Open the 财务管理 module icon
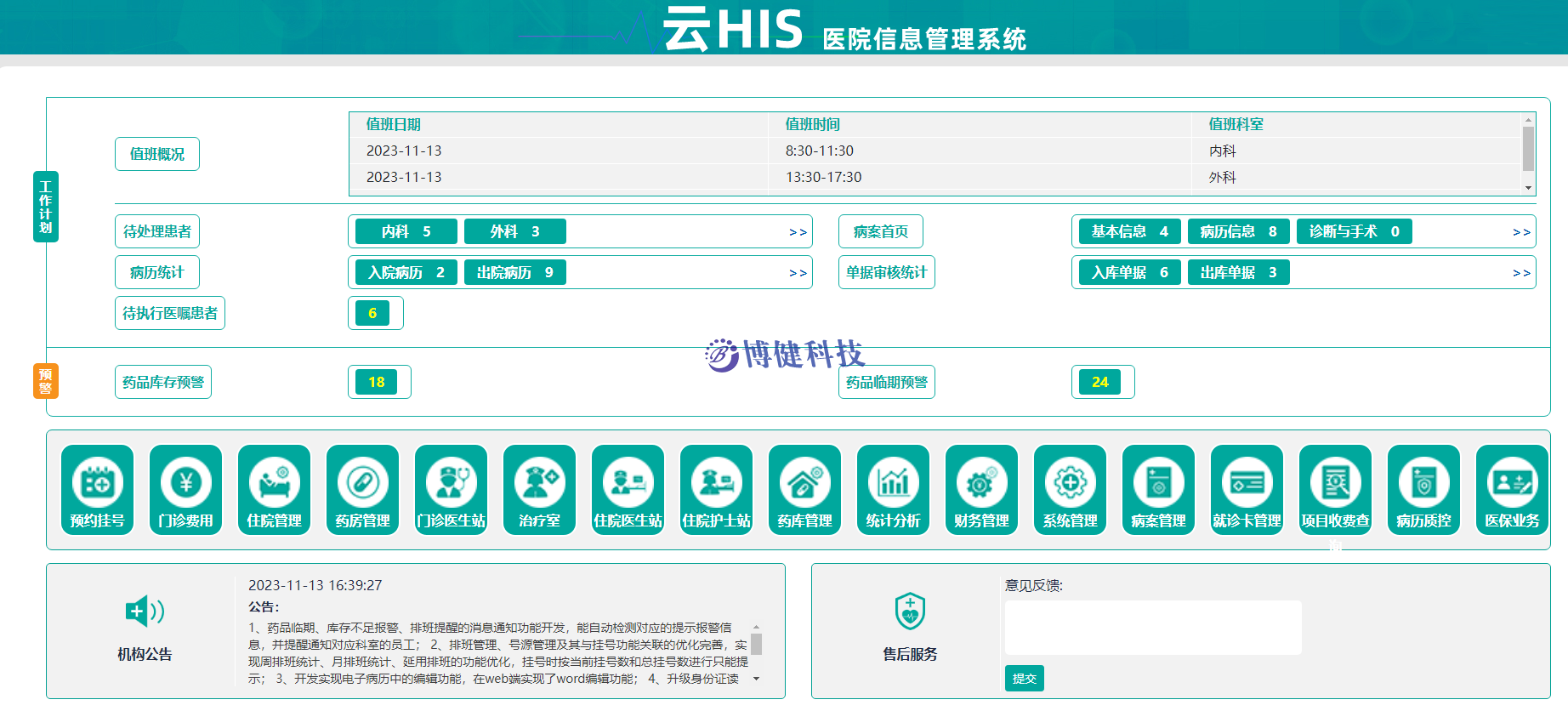 (982, 490)
